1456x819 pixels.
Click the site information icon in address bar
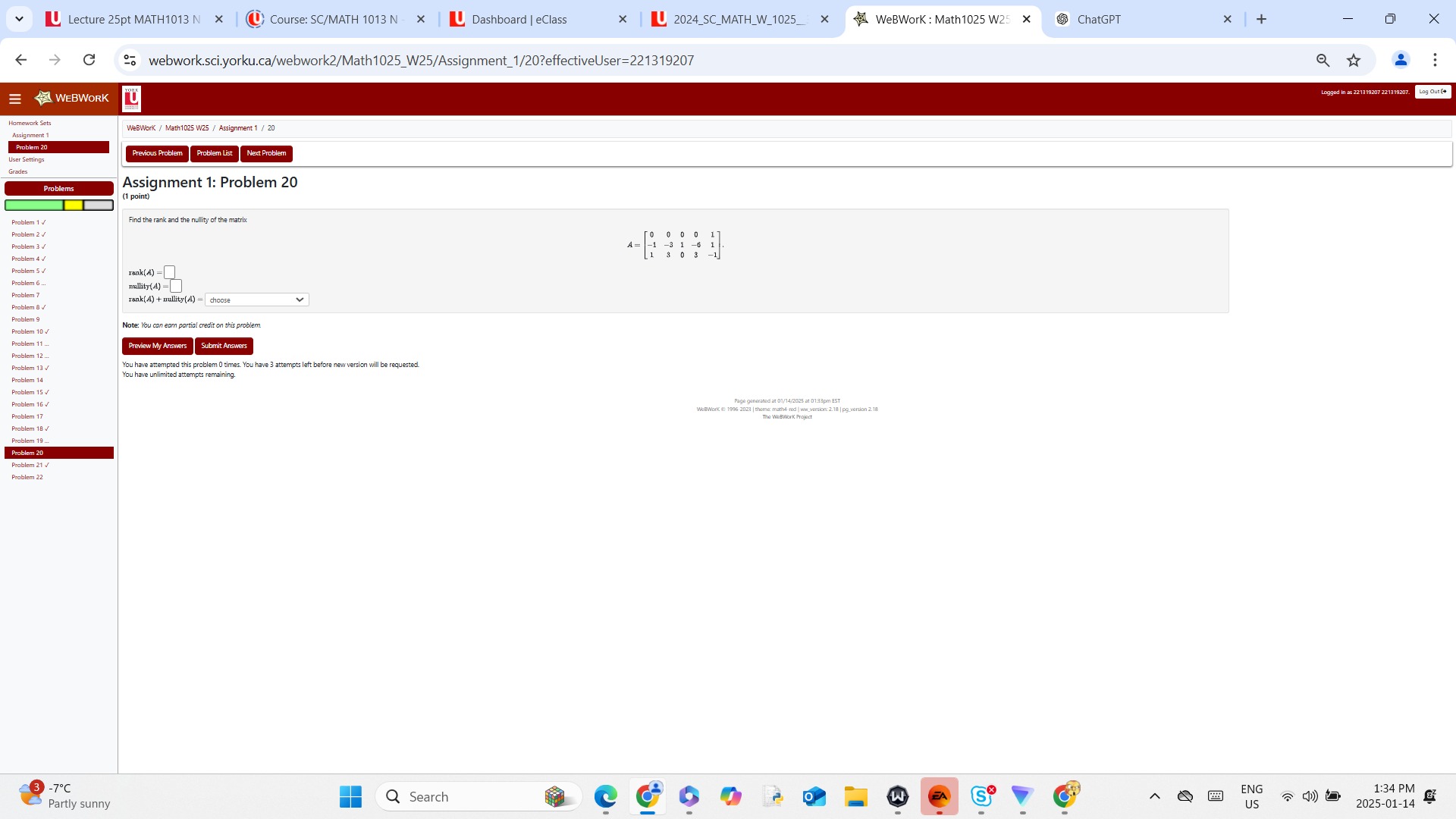[x=130, y=60]
